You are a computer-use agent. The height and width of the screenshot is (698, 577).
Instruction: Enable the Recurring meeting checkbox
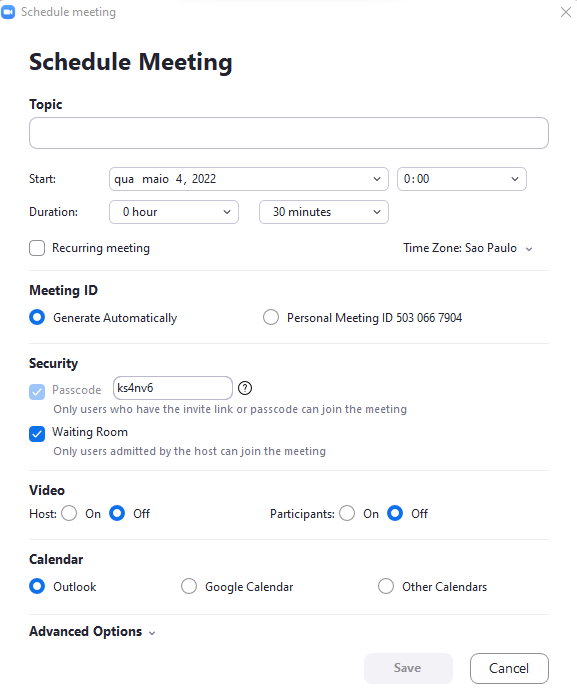(x=37, y=248)
